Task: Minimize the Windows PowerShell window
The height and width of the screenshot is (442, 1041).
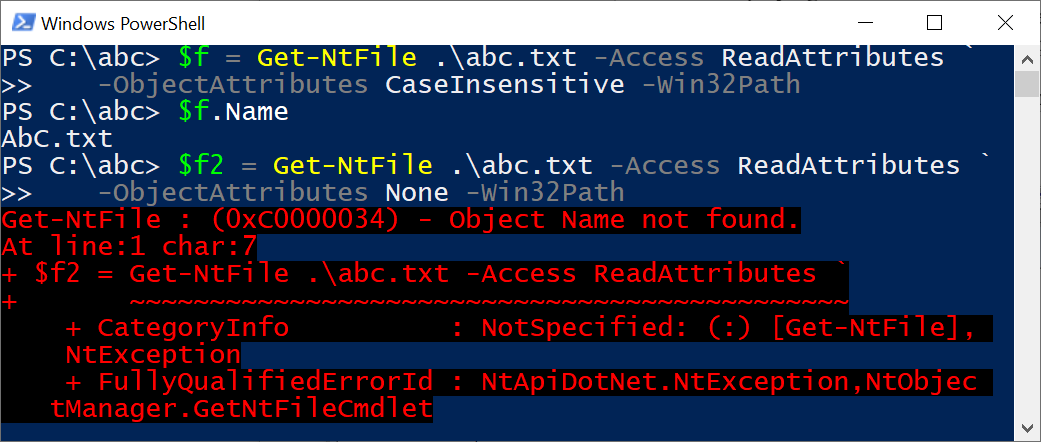Action: [x=862, y=23]
